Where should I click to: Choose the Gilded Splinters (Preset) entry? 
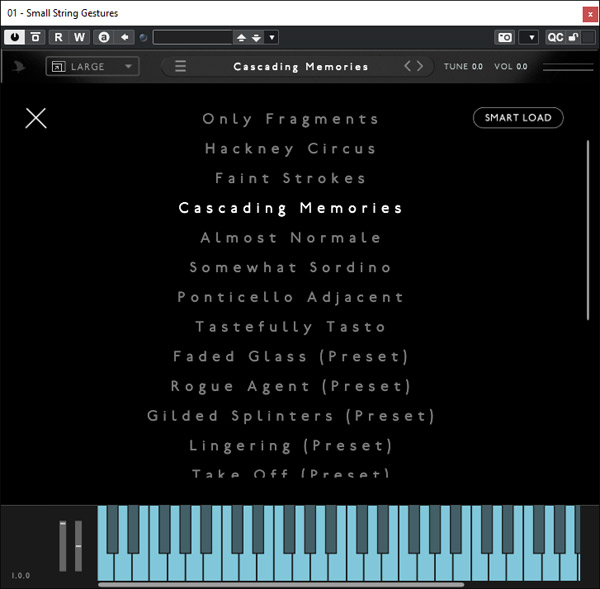[x=290, y=416]
